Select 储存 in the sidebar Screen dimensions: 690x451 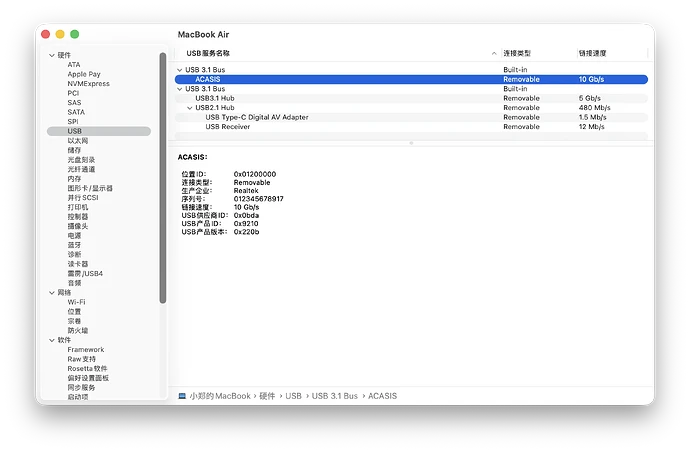pos(74,150)
